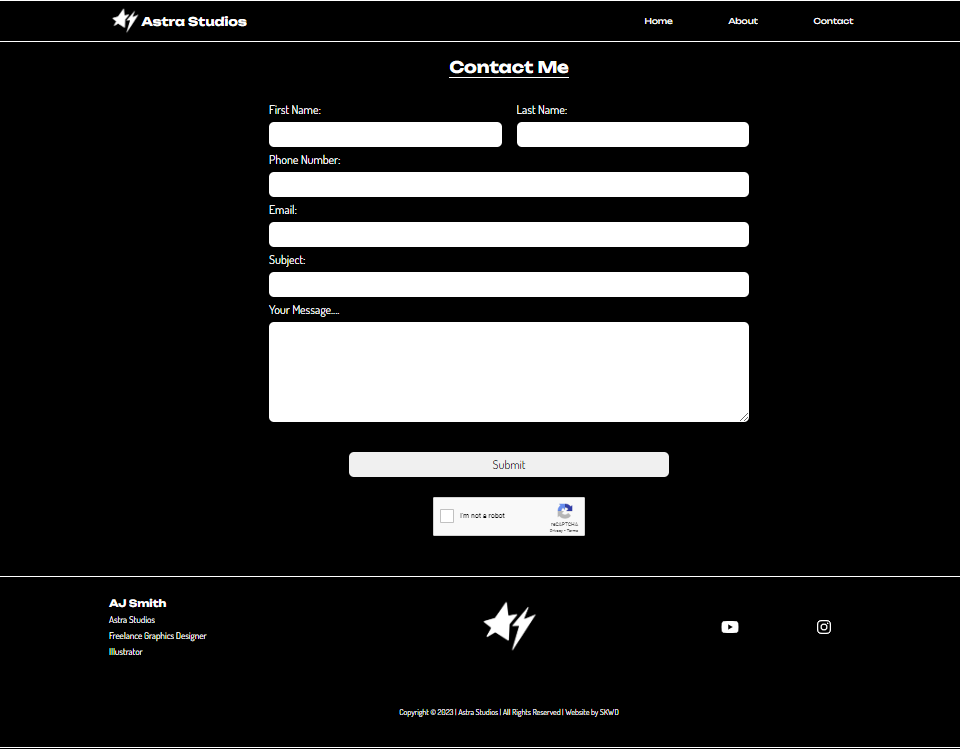Click the large star-bolt logo in footer

pyautogui.click(x=509, y=625)
